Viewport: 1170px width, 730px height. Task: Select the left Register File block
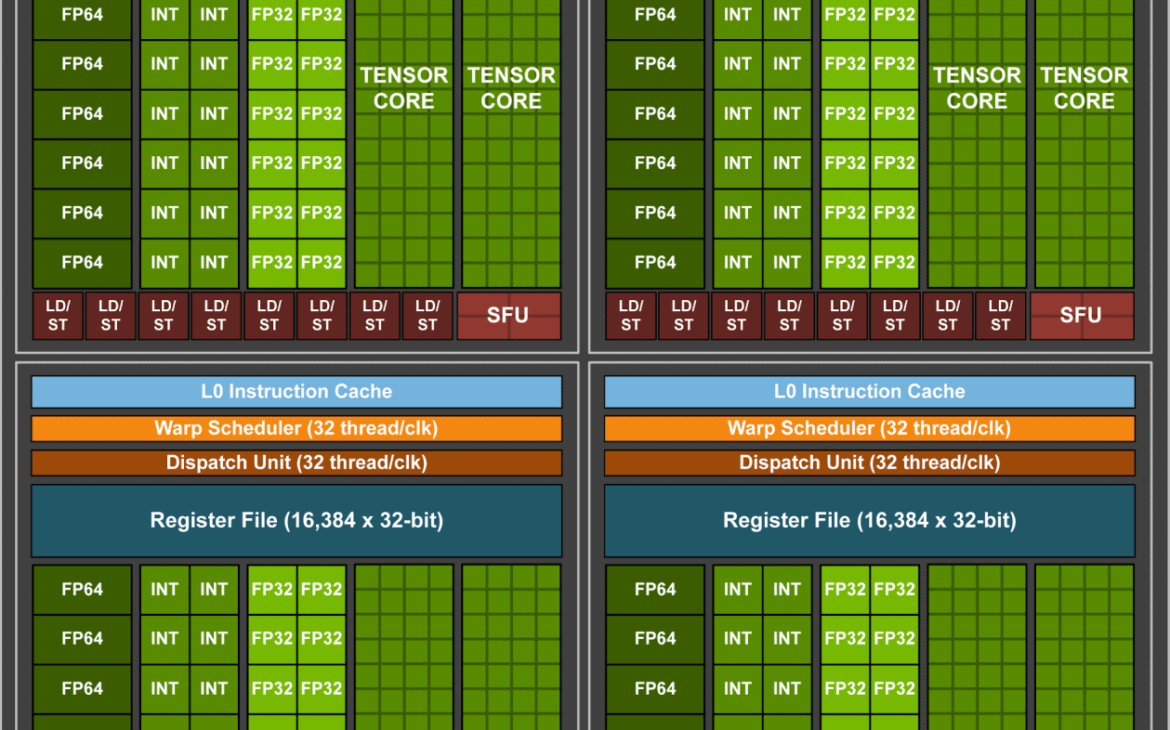pos(296,521)
